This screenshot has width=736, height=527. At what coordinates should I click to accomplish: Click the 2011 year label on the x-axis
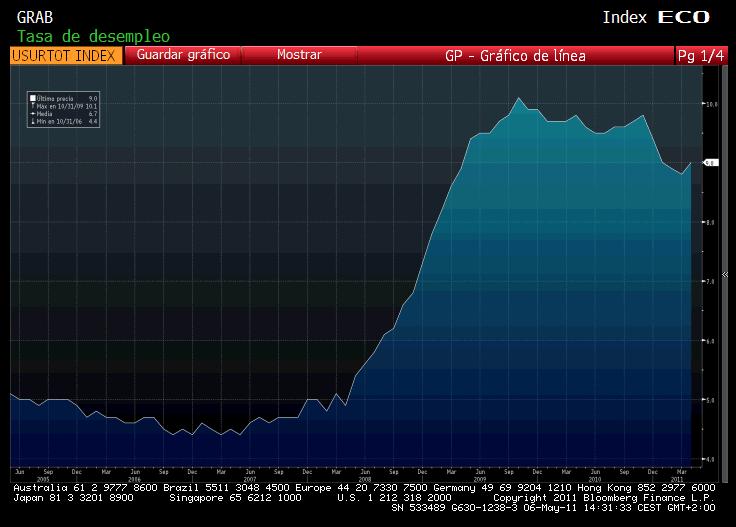point(677,479)
